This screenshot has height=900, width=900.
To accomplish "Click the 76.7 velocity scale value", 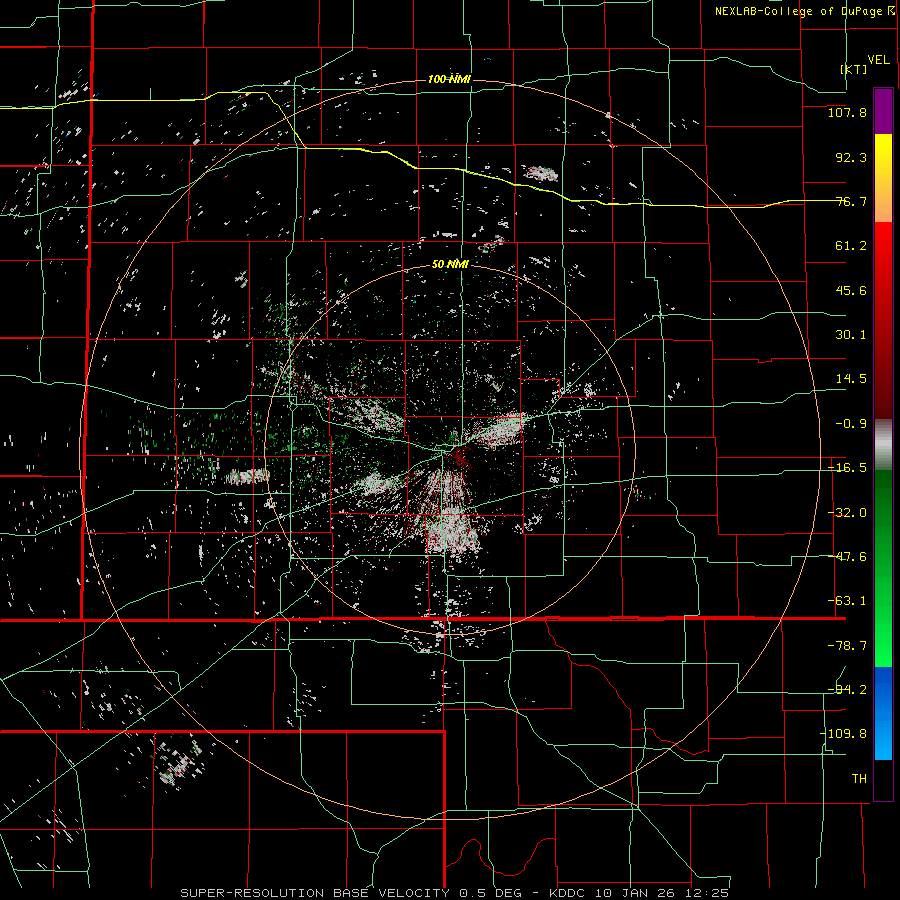I will 851,201.
